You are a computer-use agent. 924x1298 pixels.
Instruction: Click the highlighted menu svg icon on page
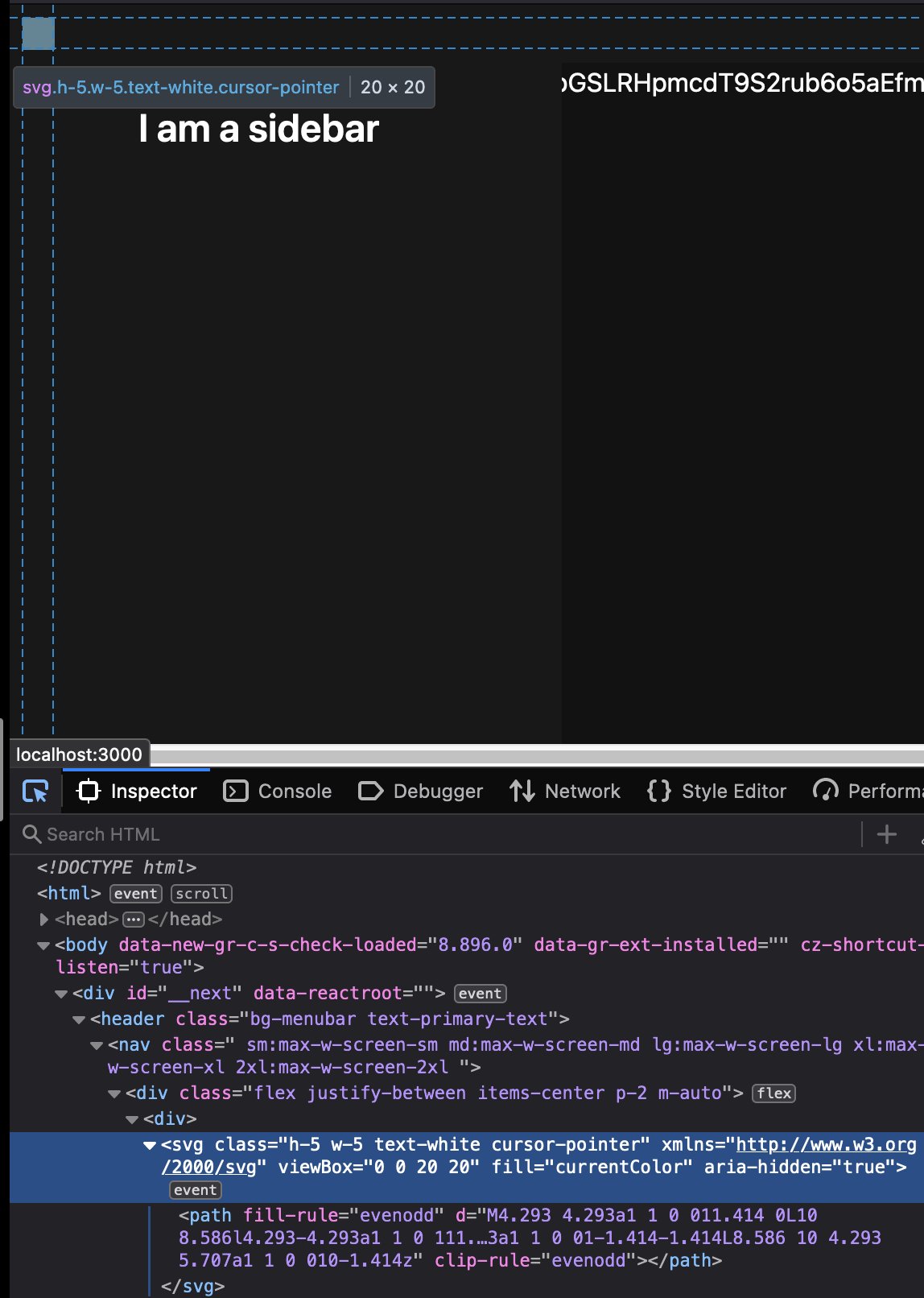tap(38, 33)
